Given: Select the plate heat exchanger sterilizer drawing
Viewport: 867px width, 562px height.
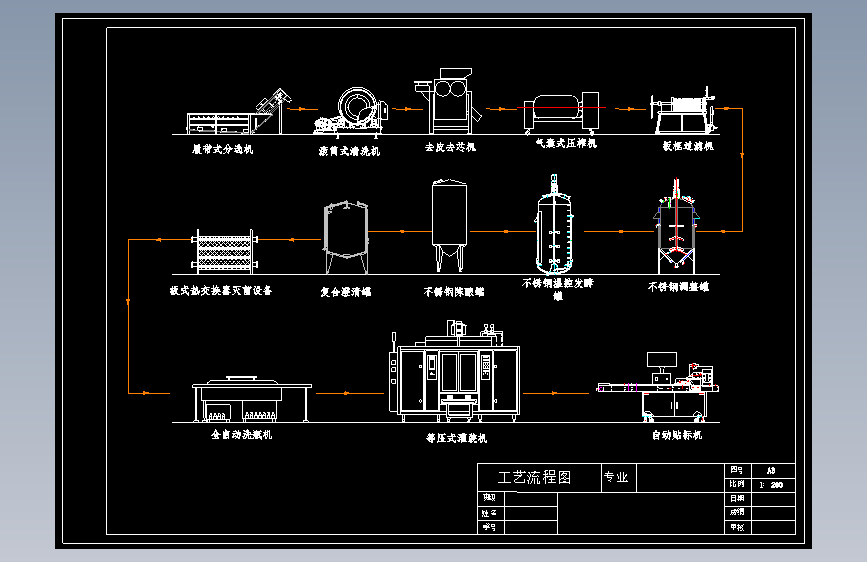Looking at the screenshot, I should [224, 252].
